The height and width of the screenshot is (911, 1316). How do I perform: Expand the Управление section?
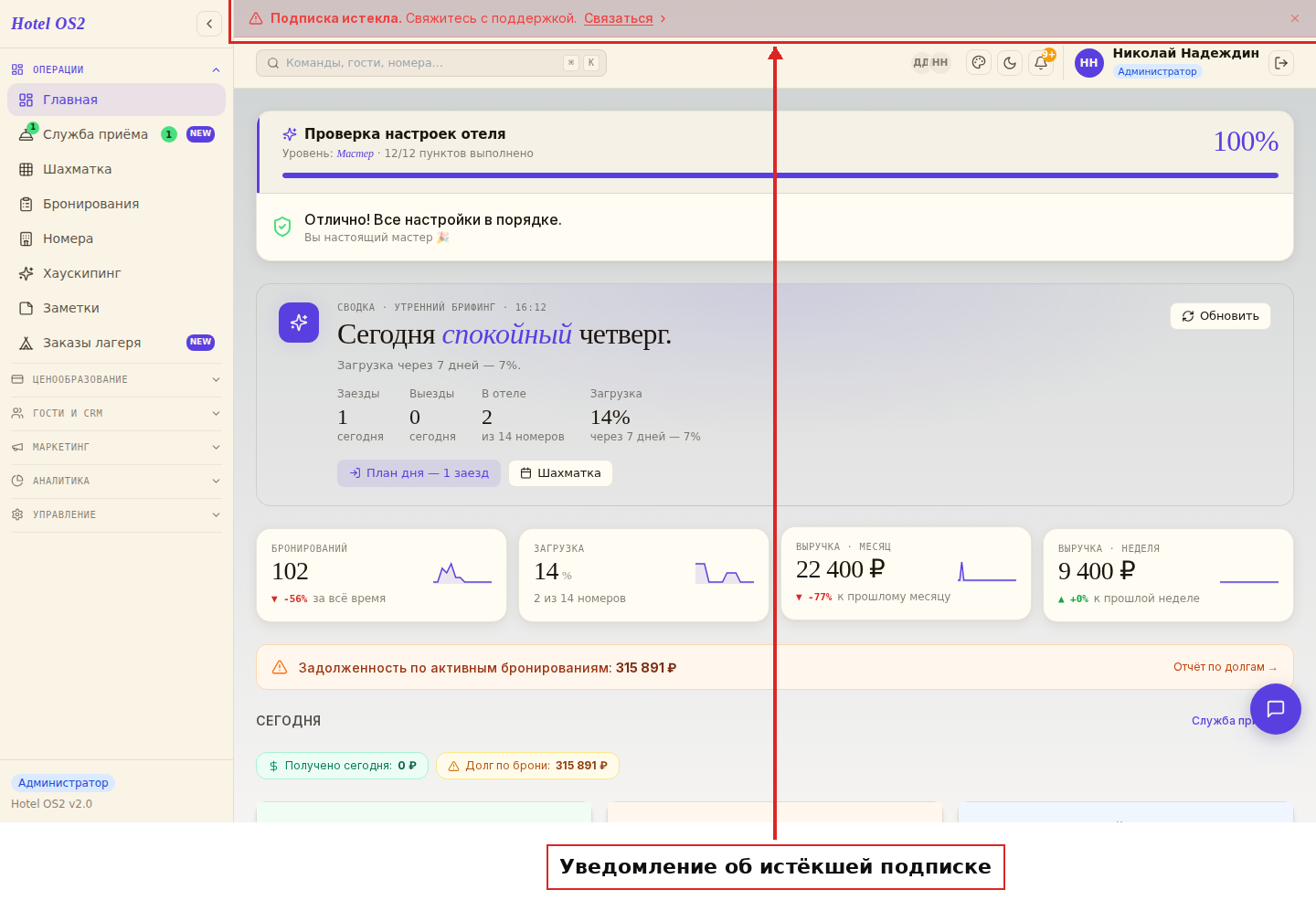tap(117, 514)
